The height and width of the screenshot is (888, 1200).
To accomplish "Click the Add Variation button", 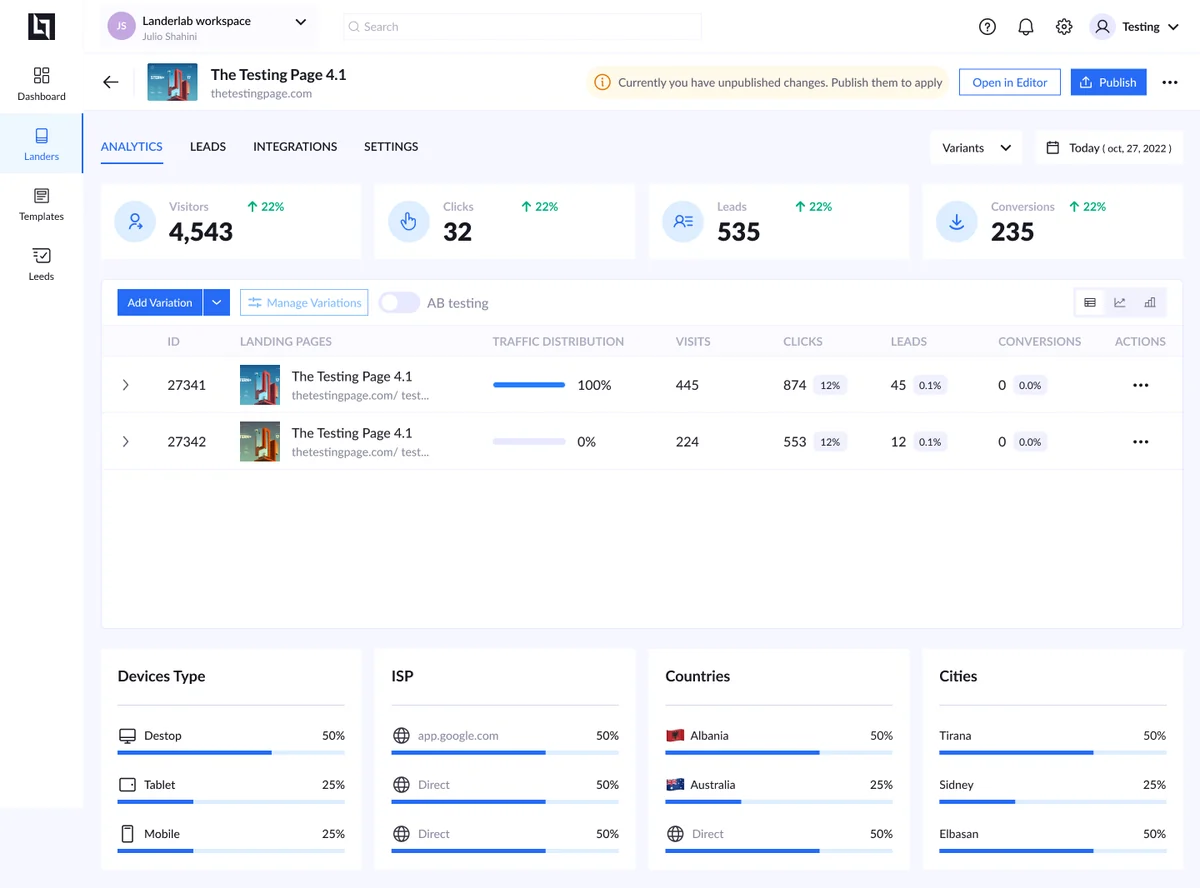I will click(160, 303).
